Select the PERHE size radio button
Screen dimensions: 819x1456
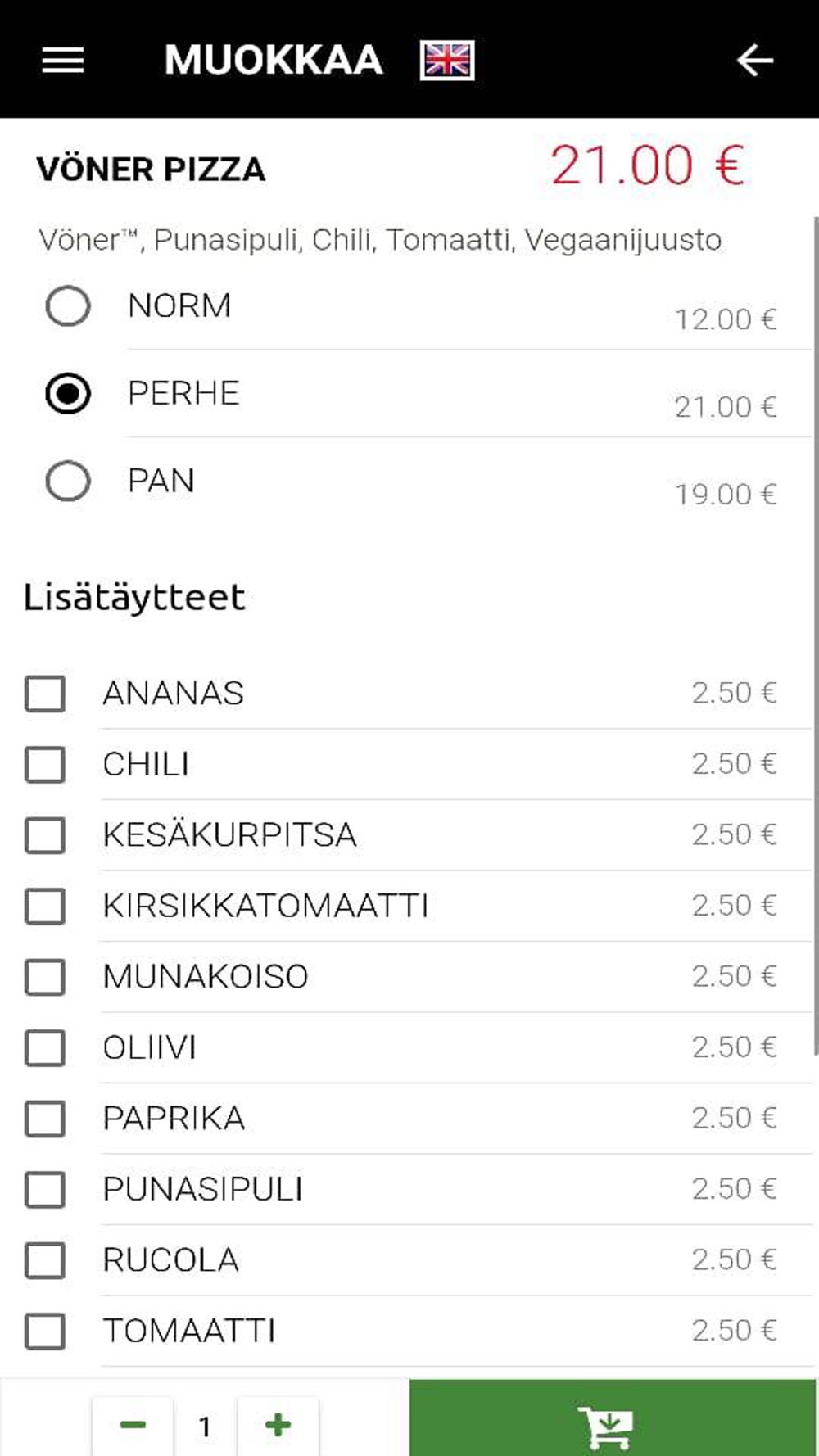[68, 394]
